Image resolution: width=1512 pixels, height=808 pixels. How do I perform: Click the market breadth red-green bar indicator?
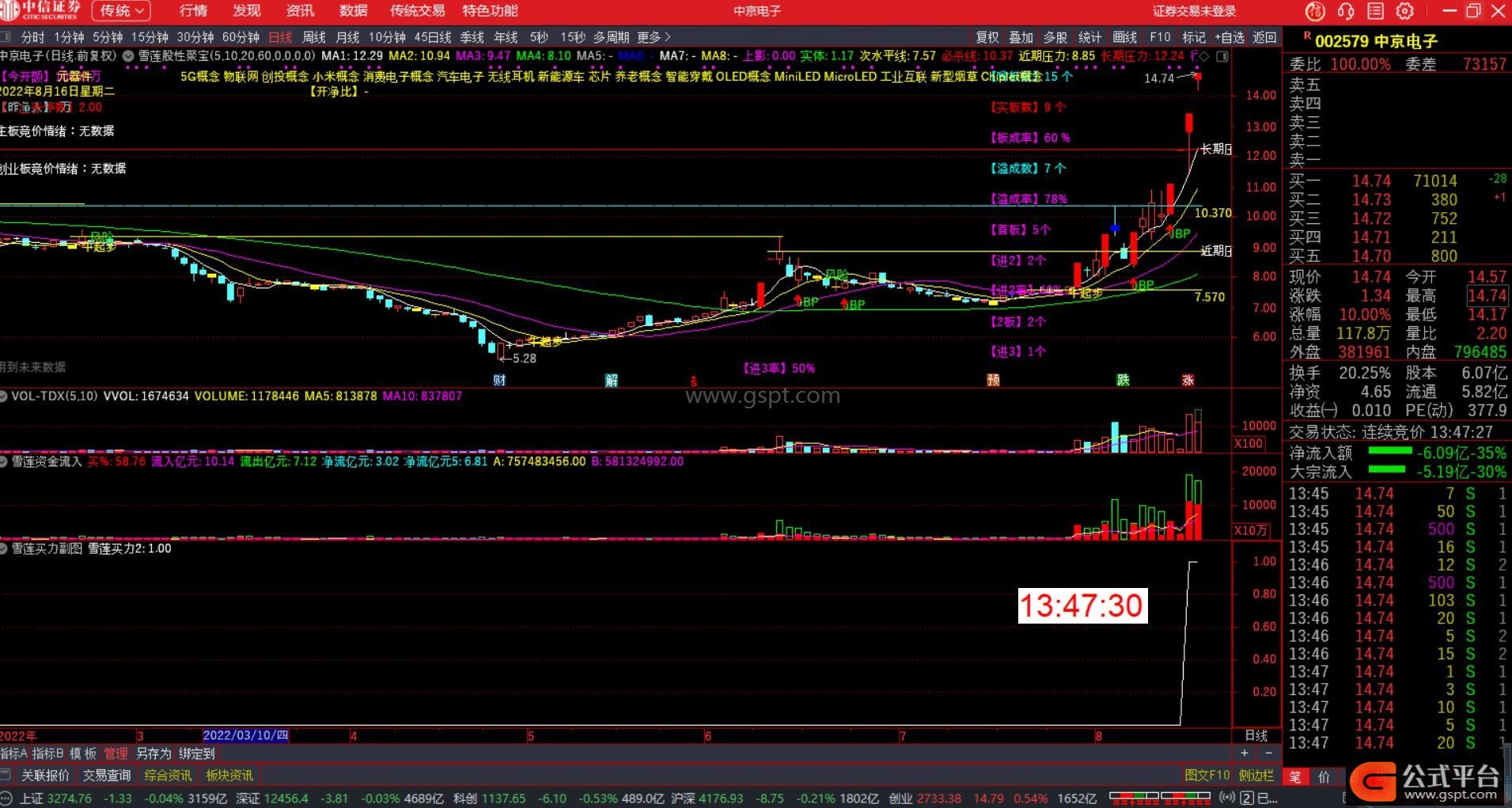[x=1161, y=797]
